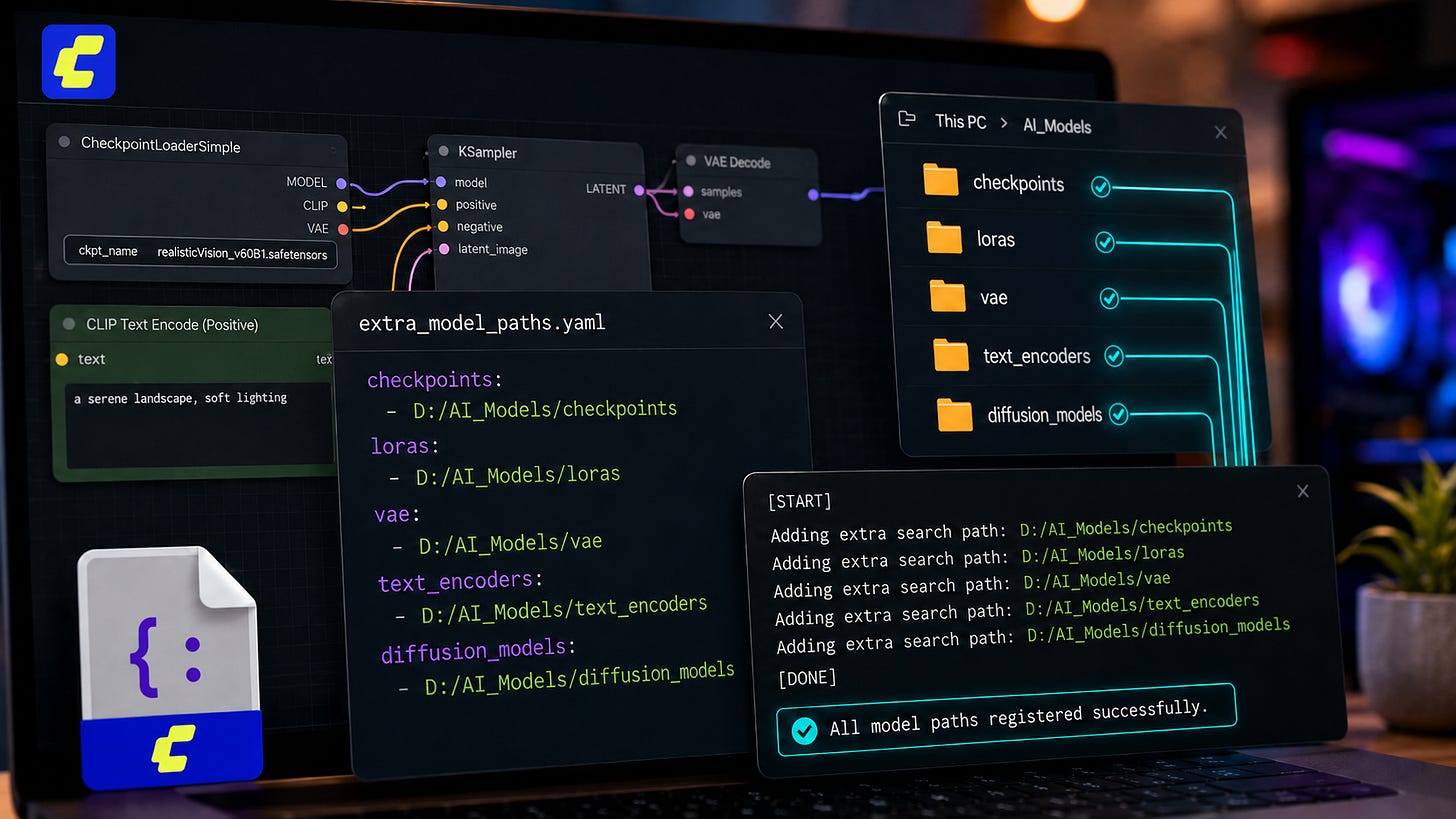Viewport: 1456px width, 819px height.
Task: Collapse the CheckpointLoaderSimple node via its dot
Action: click(65, 143)
